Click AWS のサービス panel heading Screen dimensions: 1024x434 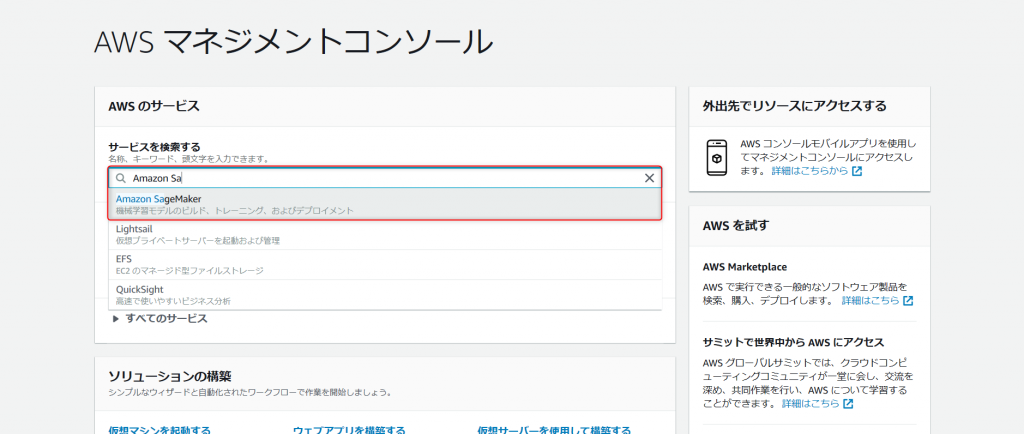click(154, 106)
